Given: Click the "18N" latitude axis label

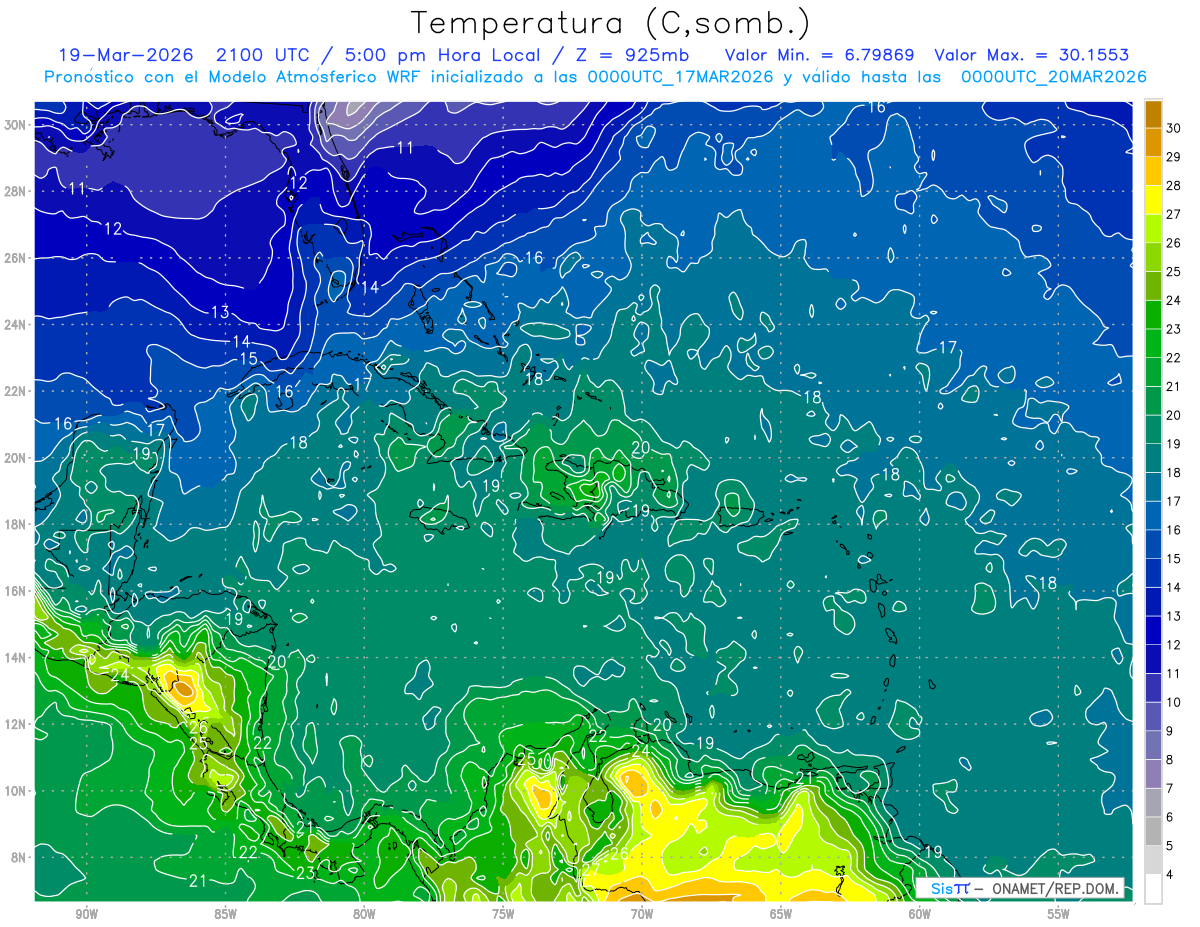Looking at the screenshot, I should [x=16, y=524].
